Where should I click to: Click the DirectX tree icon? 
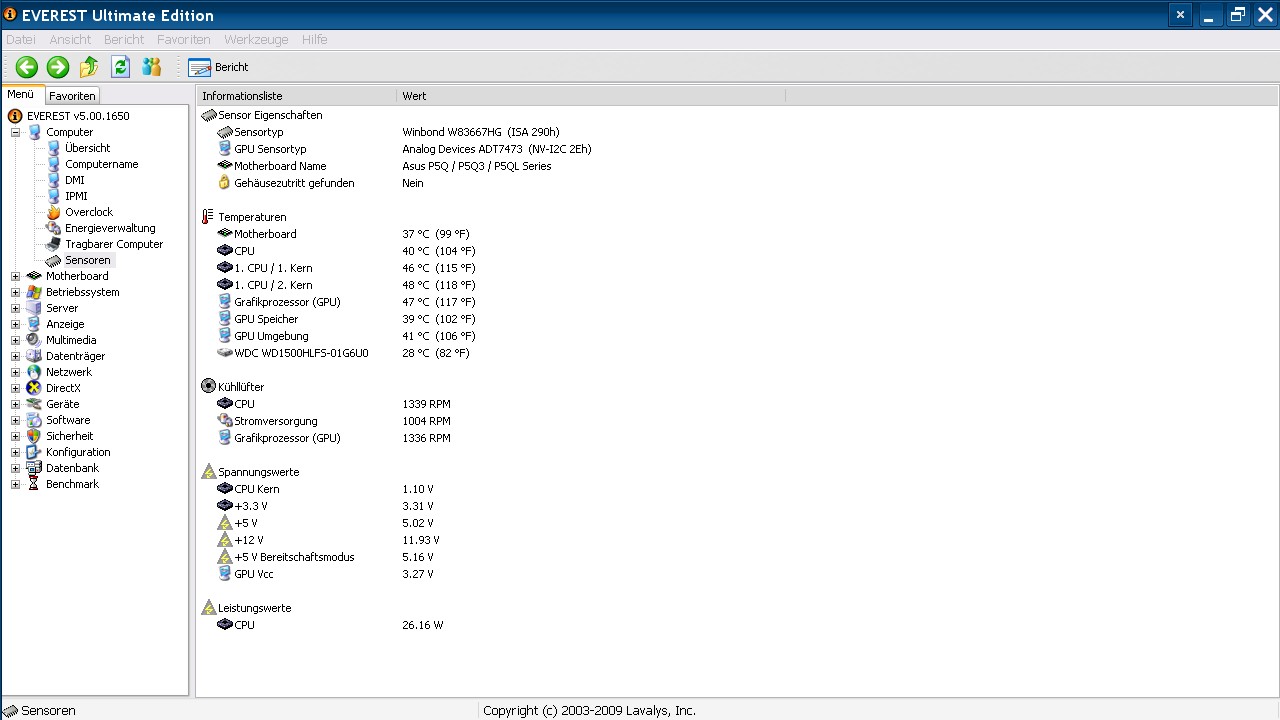click(x=34, y=388)
